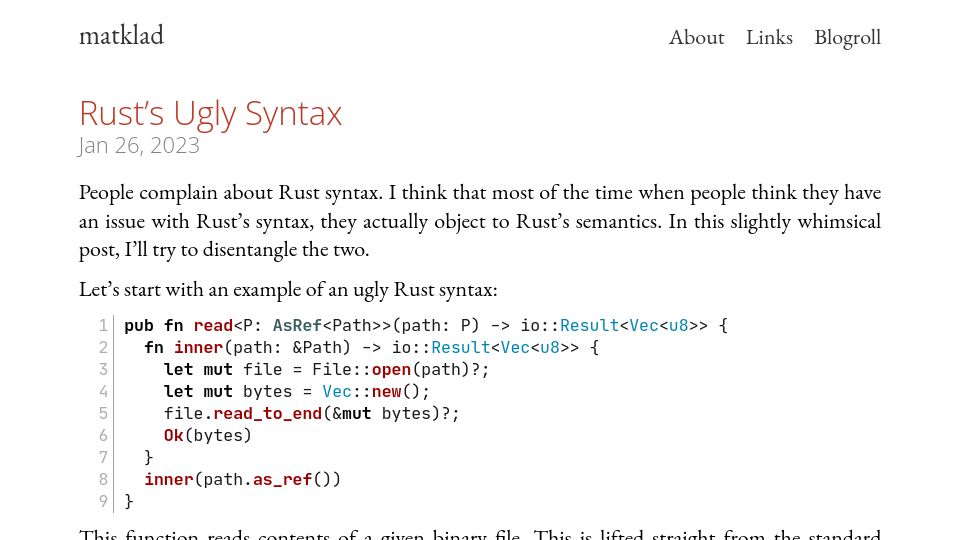Click the date Jan 26, 2023
The image size is (960, 540).
pos(139,146)
